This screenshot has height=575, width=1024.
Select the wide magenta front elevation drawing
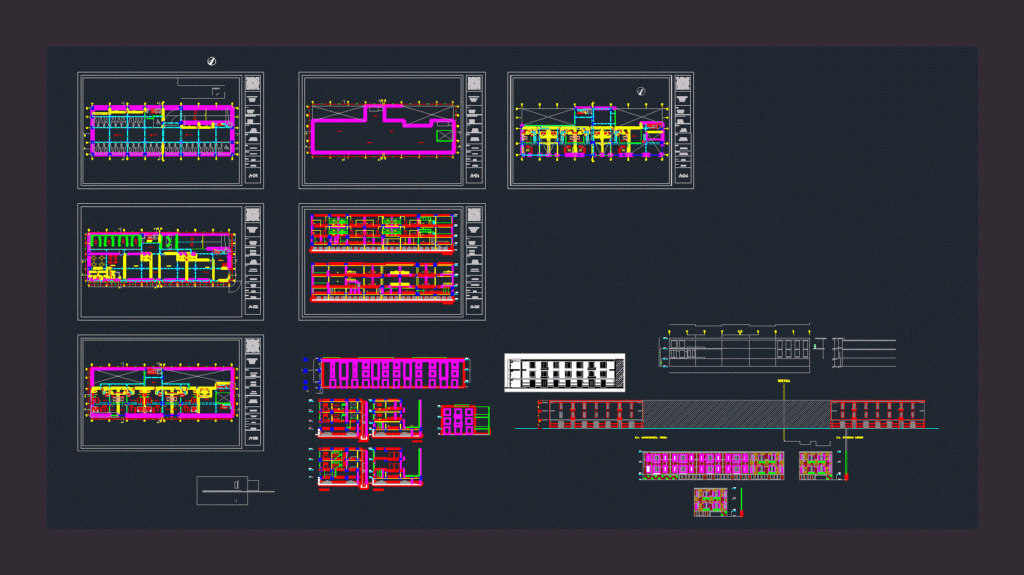coord(392,373)
